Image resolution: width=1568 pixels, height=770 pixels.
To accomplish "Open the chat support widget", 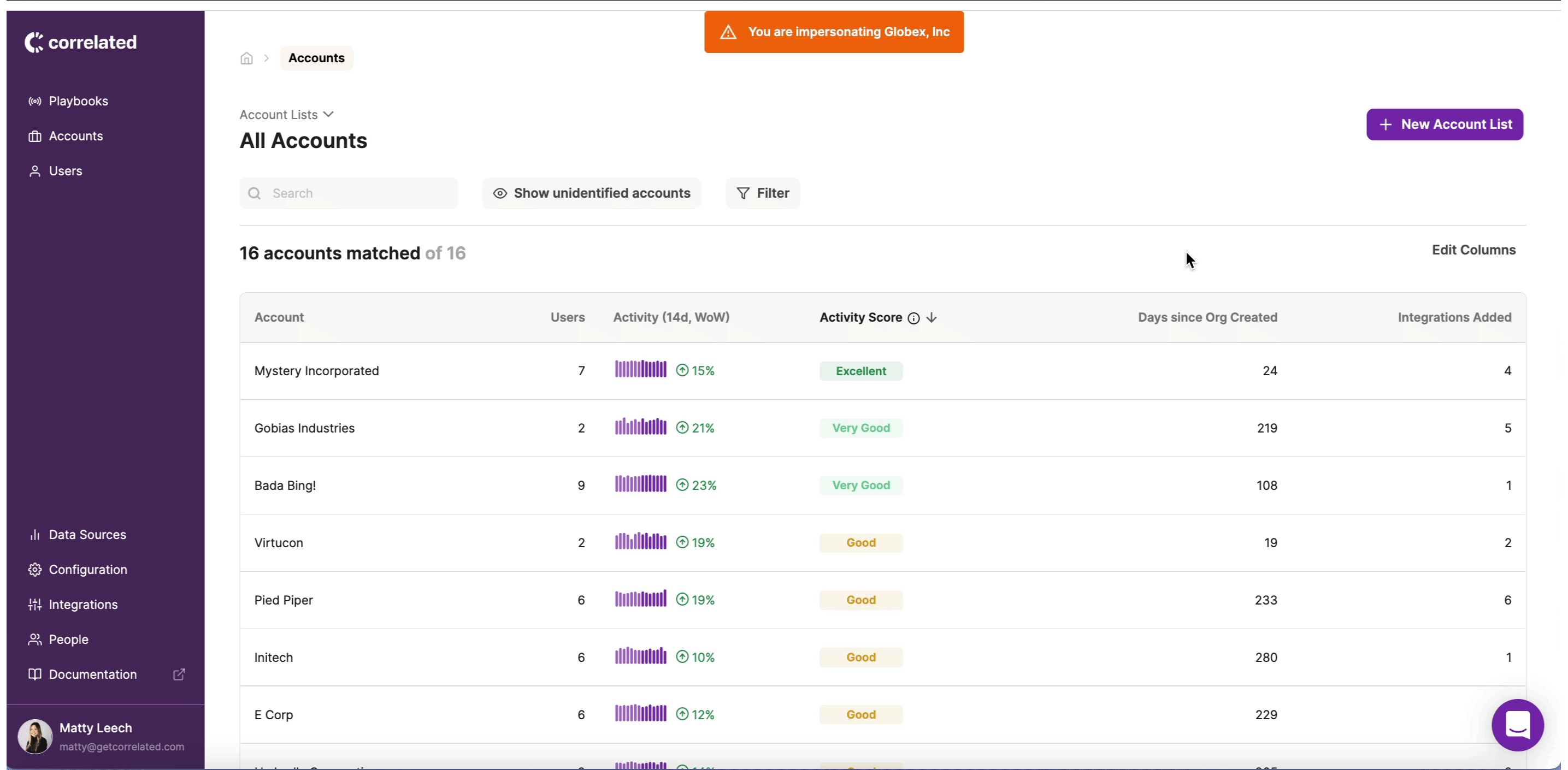I will (x=1518, y=725).
